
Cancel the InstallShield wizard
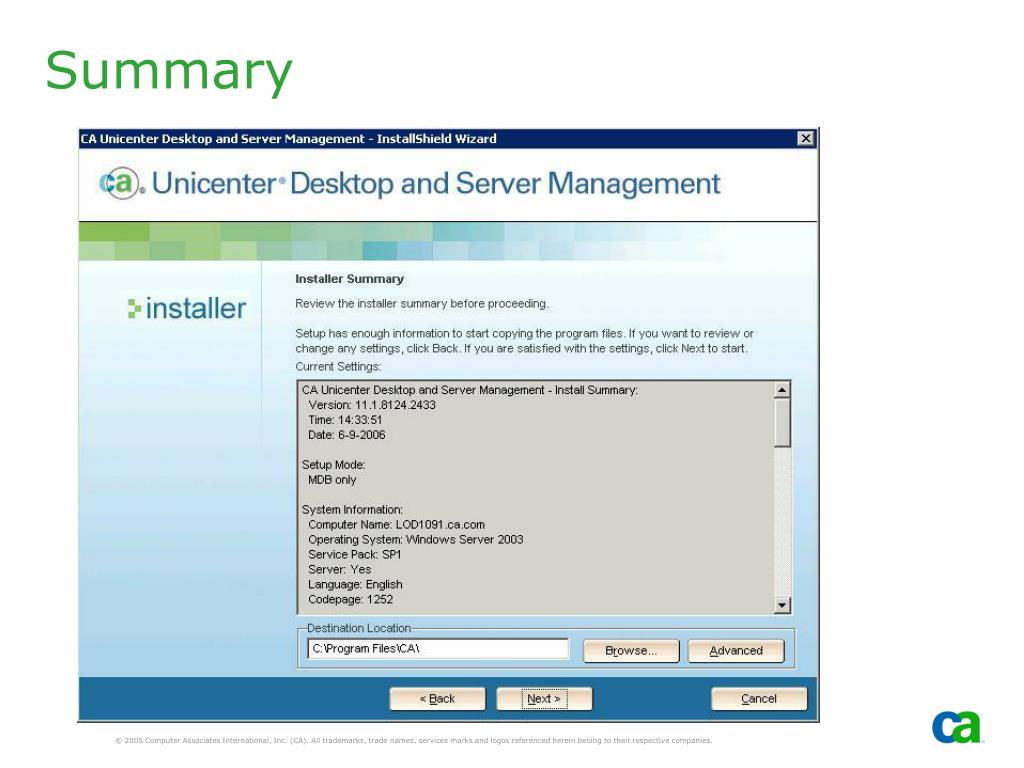click(759, 698)
